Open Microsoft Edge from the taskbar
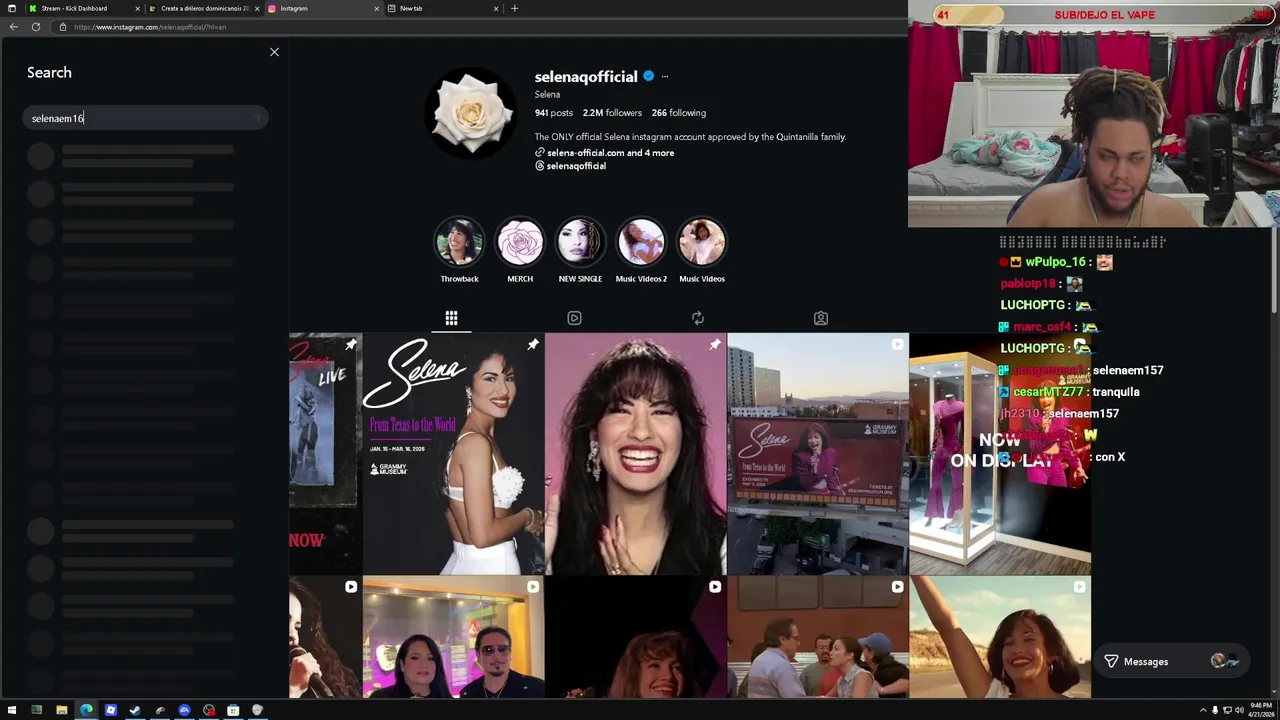Image resolution: width=1280 pixels, height=720 pixels. pyautogui.click(x=86, y=710)
